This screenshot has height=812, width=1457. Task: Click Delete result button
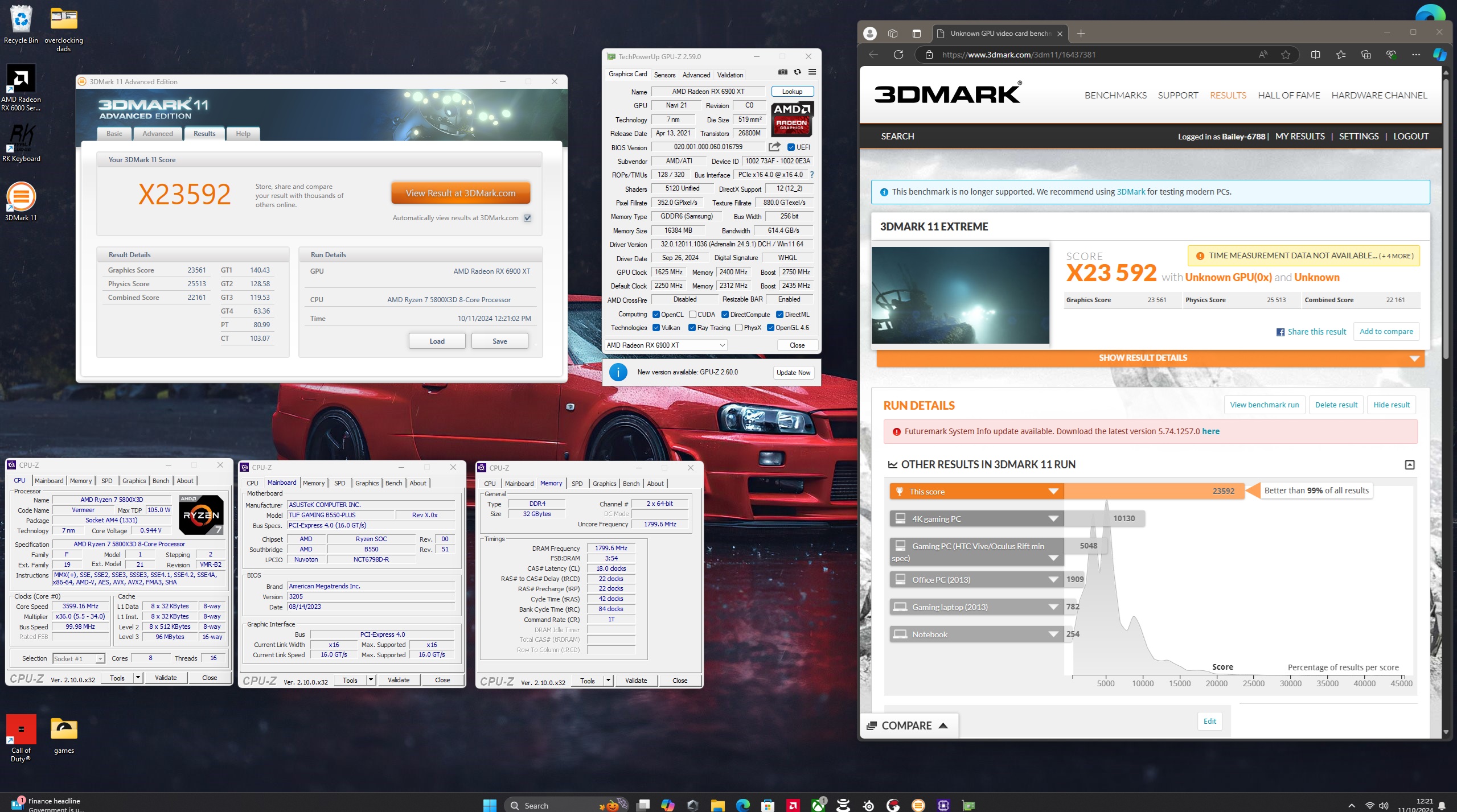[x=1336, y=405]
